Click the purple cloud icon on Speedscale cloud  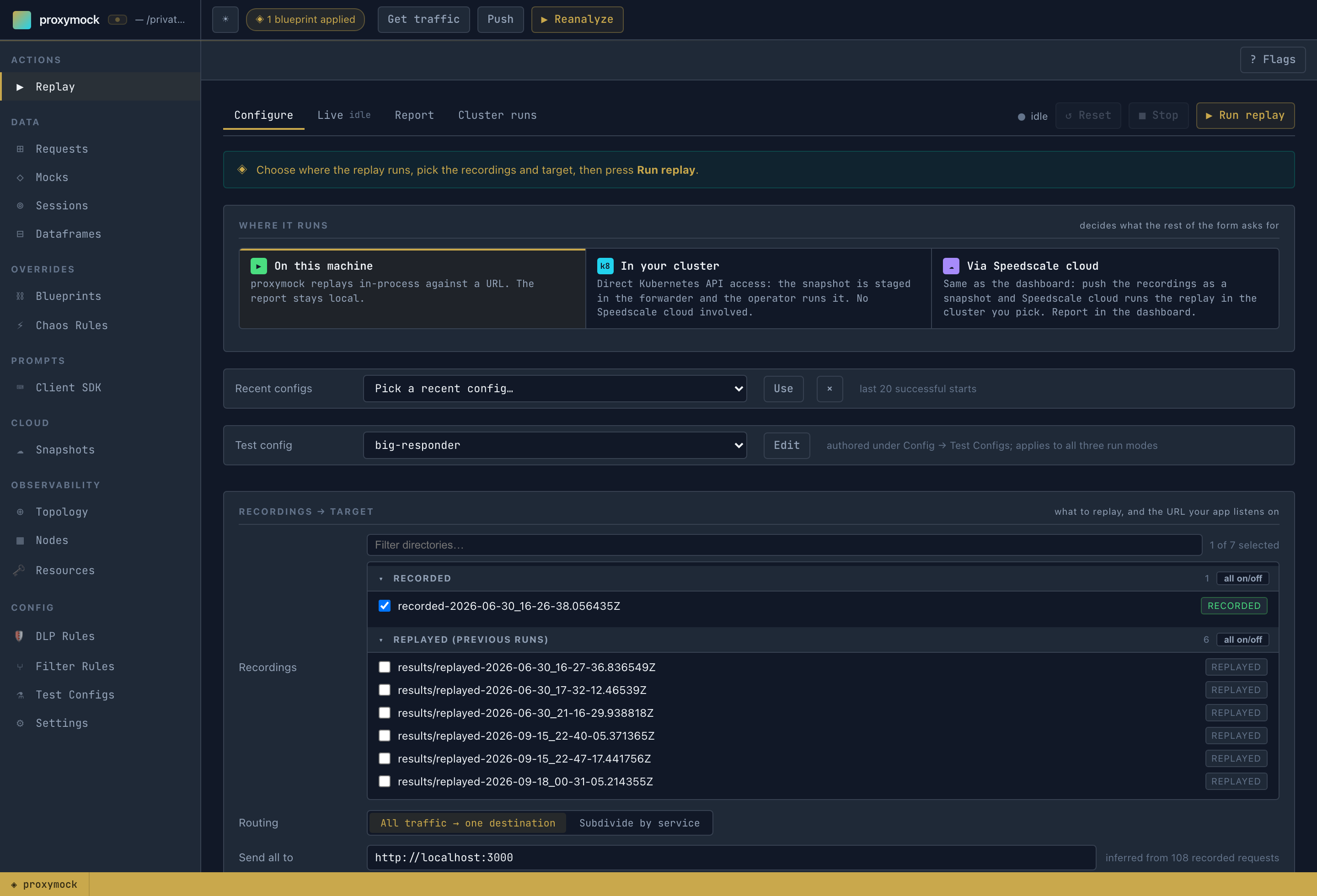951,266
